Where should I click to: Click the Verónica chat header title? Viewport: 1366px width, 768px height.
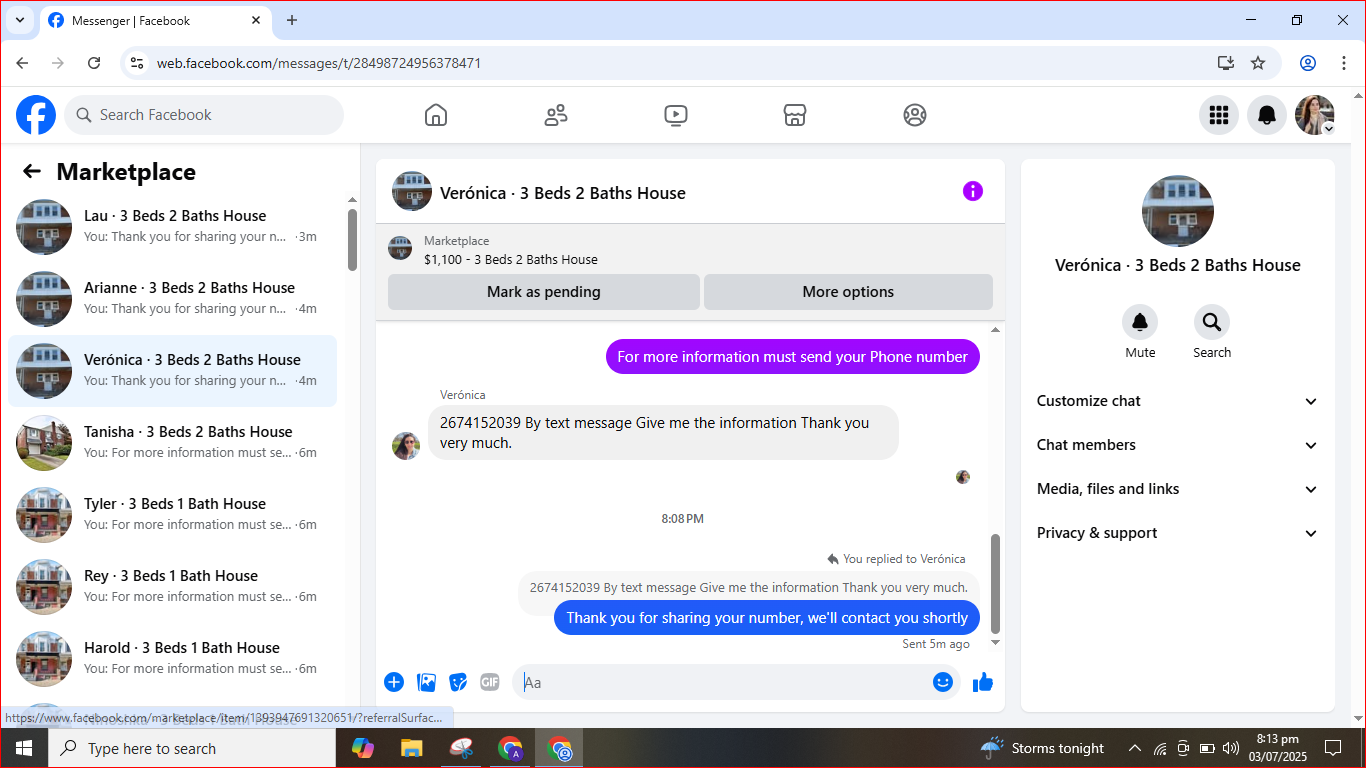563,193
